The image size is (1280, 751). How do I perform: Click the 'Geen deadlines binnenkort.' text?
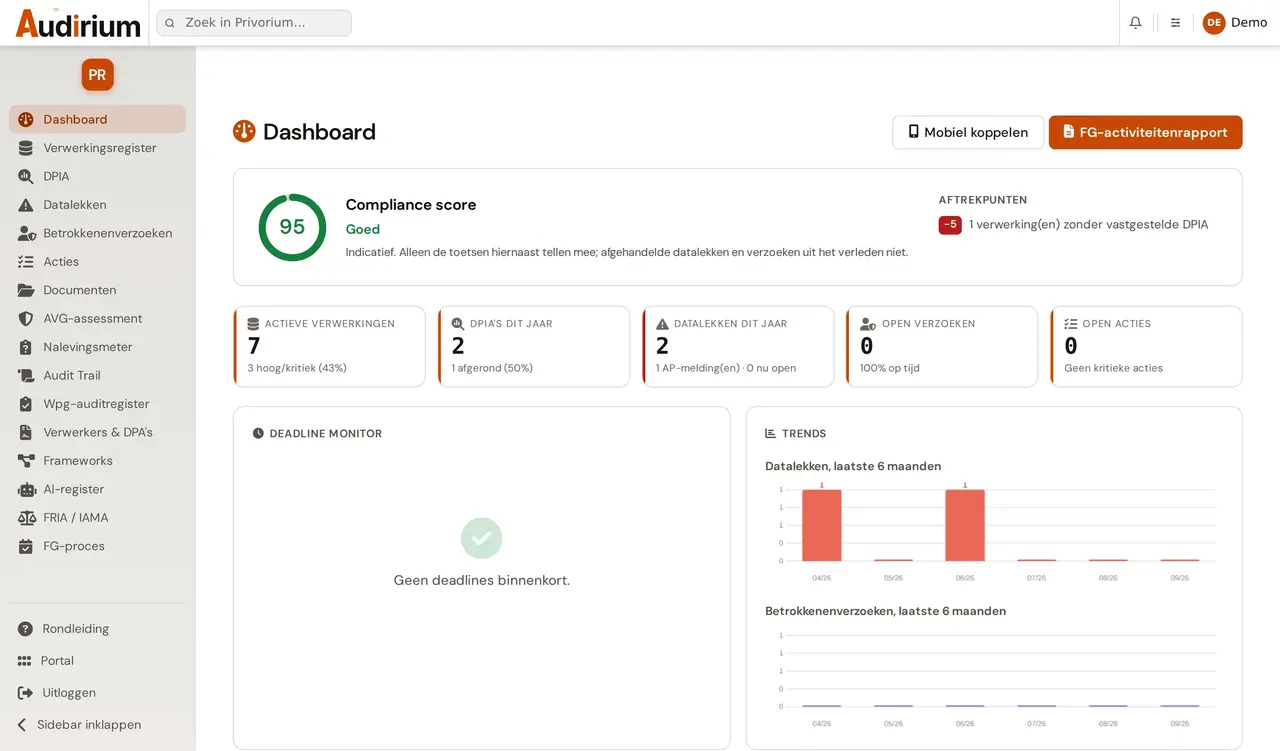[482, 580]
